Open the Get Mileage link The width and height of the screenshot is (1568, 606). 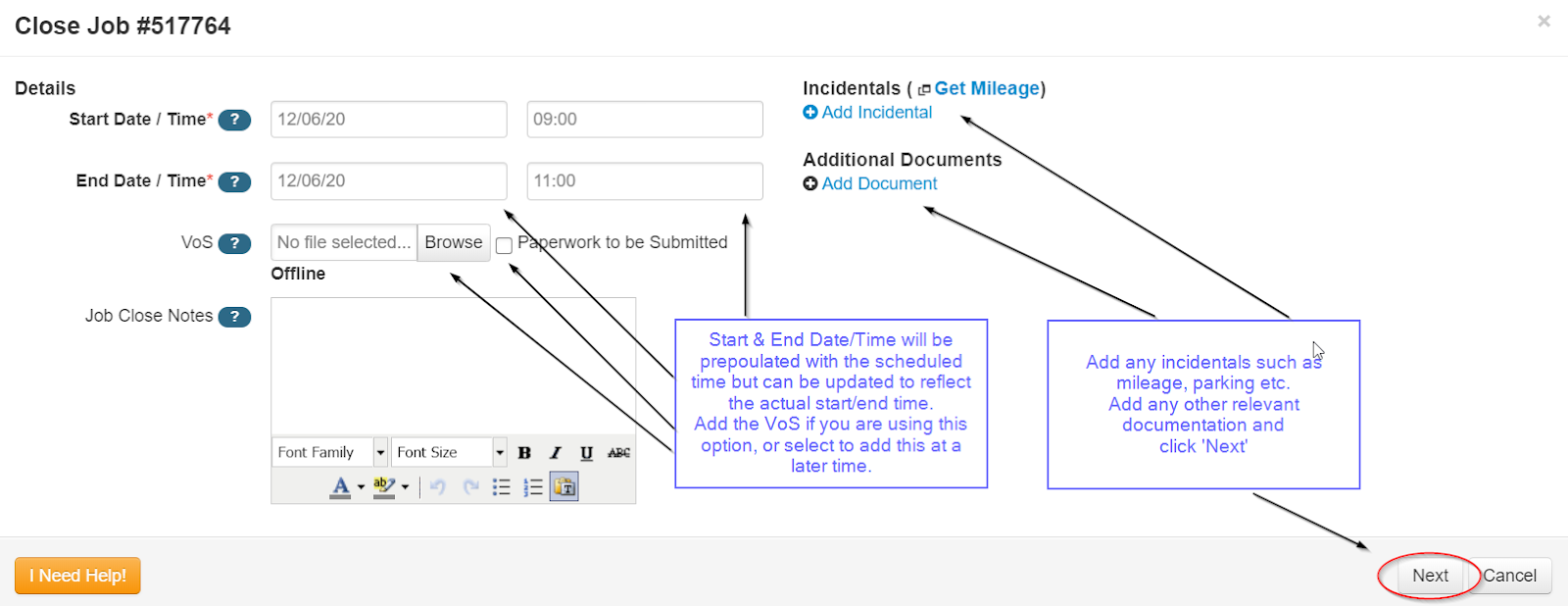(x=986, y=88)
